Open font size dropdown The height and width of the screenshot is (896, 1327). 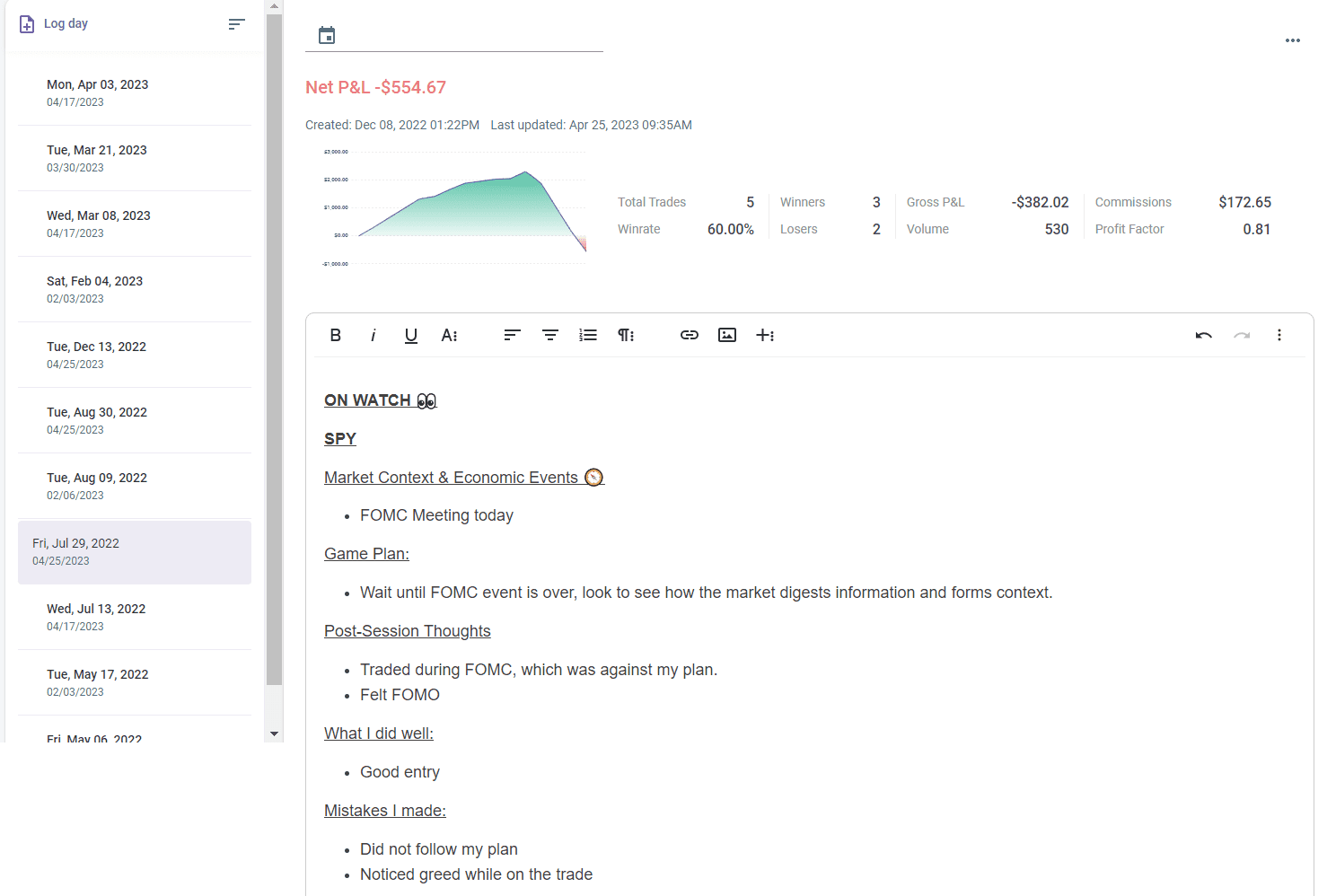[450, 335]
